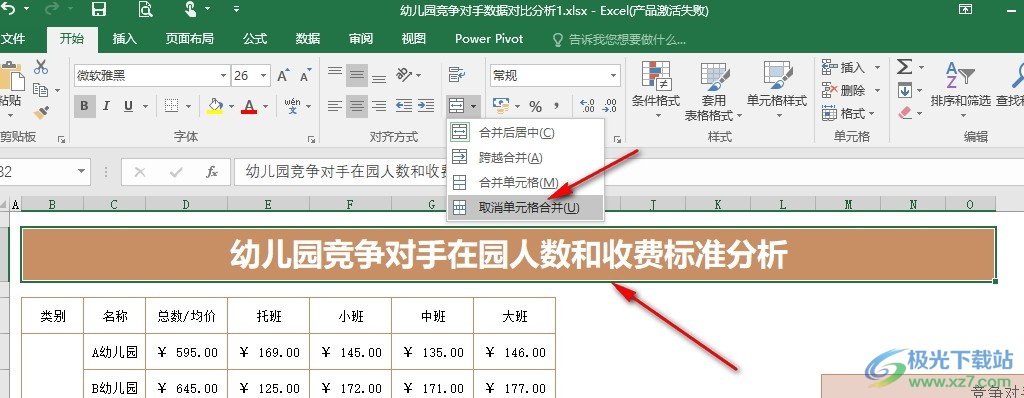This screenshot has width=1024, height=398.
Task: Click the Increase Font Size icon
Action: click(x=283, y=75)
